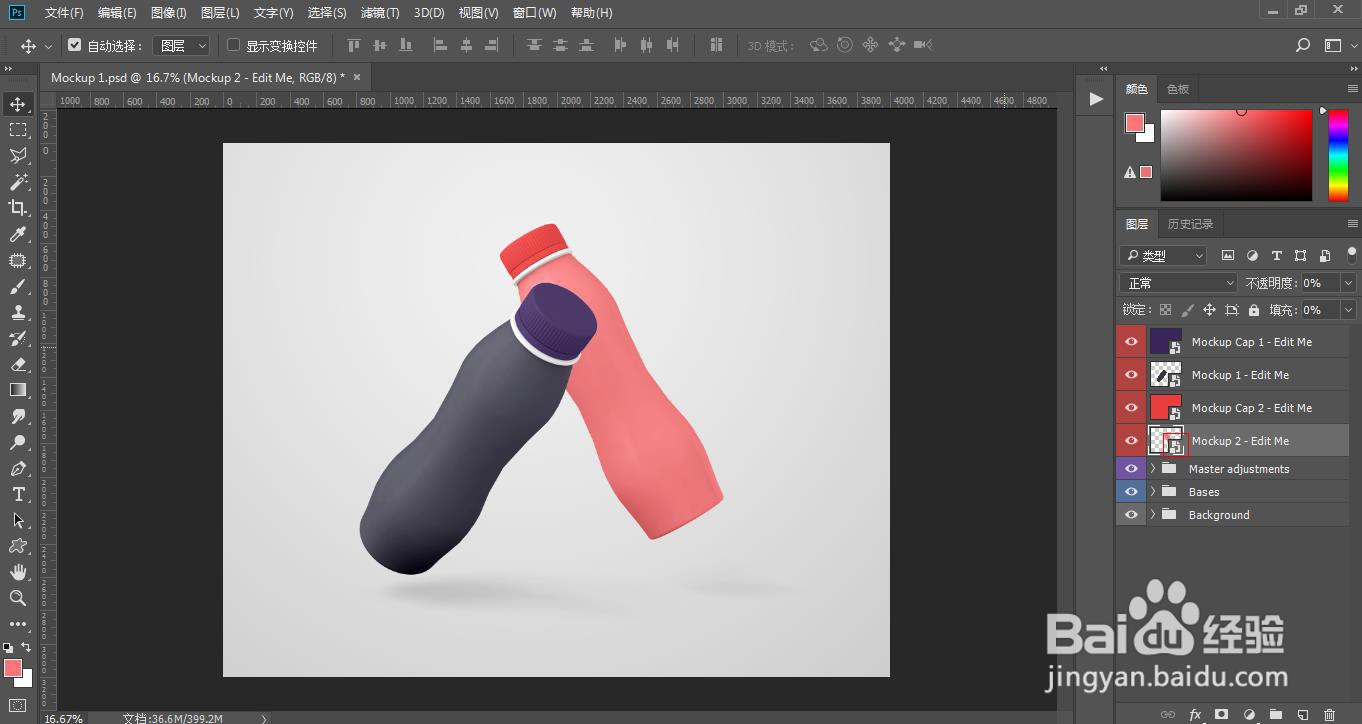
Task: Open the filter (滤镜) menu
Action: (x=380, y=13)
